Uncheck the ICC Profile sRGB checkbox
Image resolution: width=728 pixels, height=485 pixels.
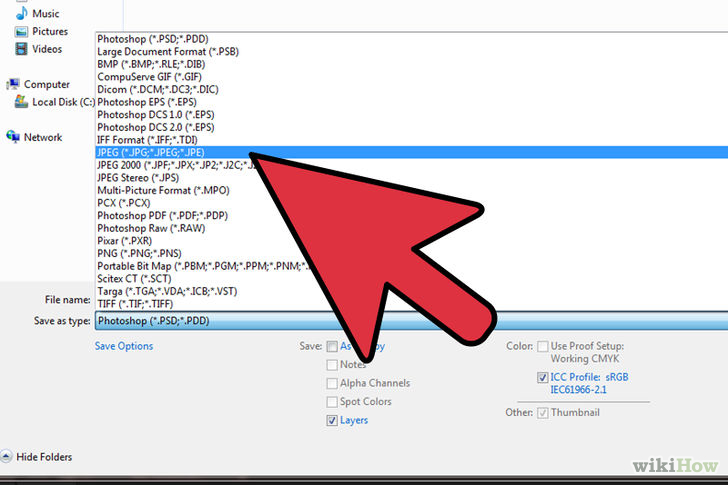pyautogui.click(x=542, y=377)
